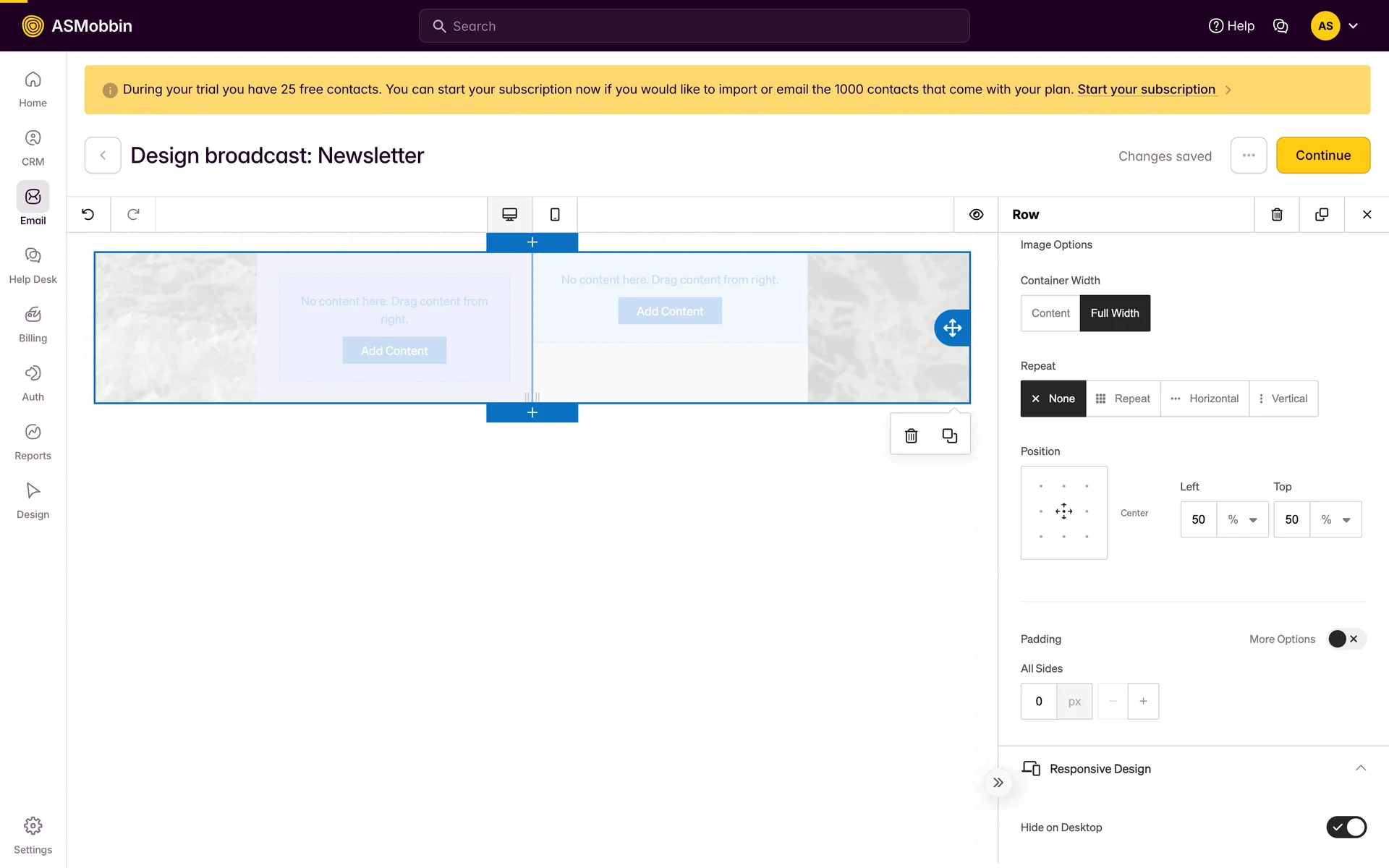Viewport: 1389px width, 868px height.
Task: Toggle Hide on Desktop switch
Action: (x=1346, y=827)
